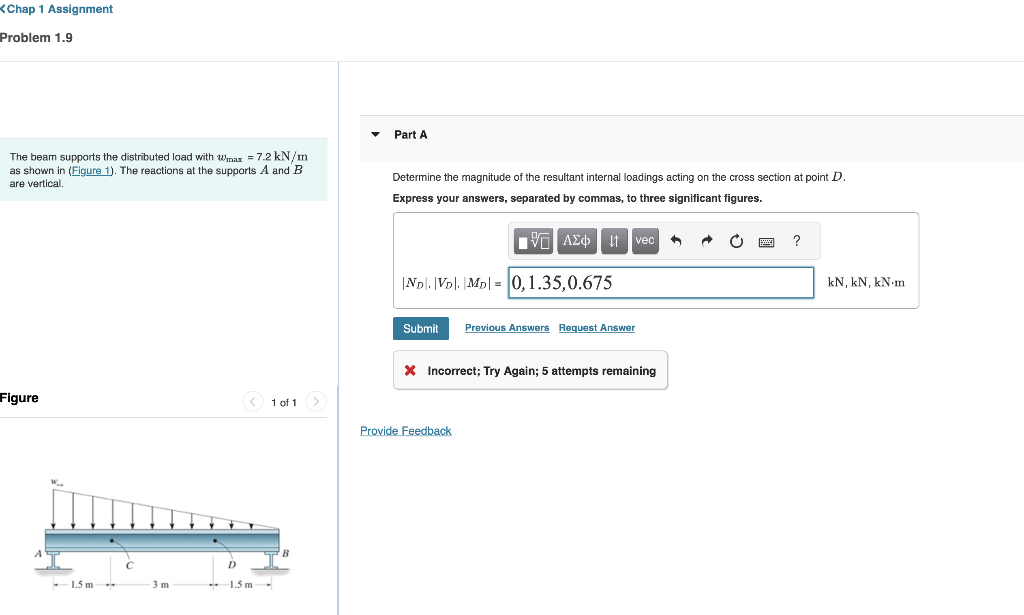Click the answer input field
1024x615 pixels.
coord(660,282)
